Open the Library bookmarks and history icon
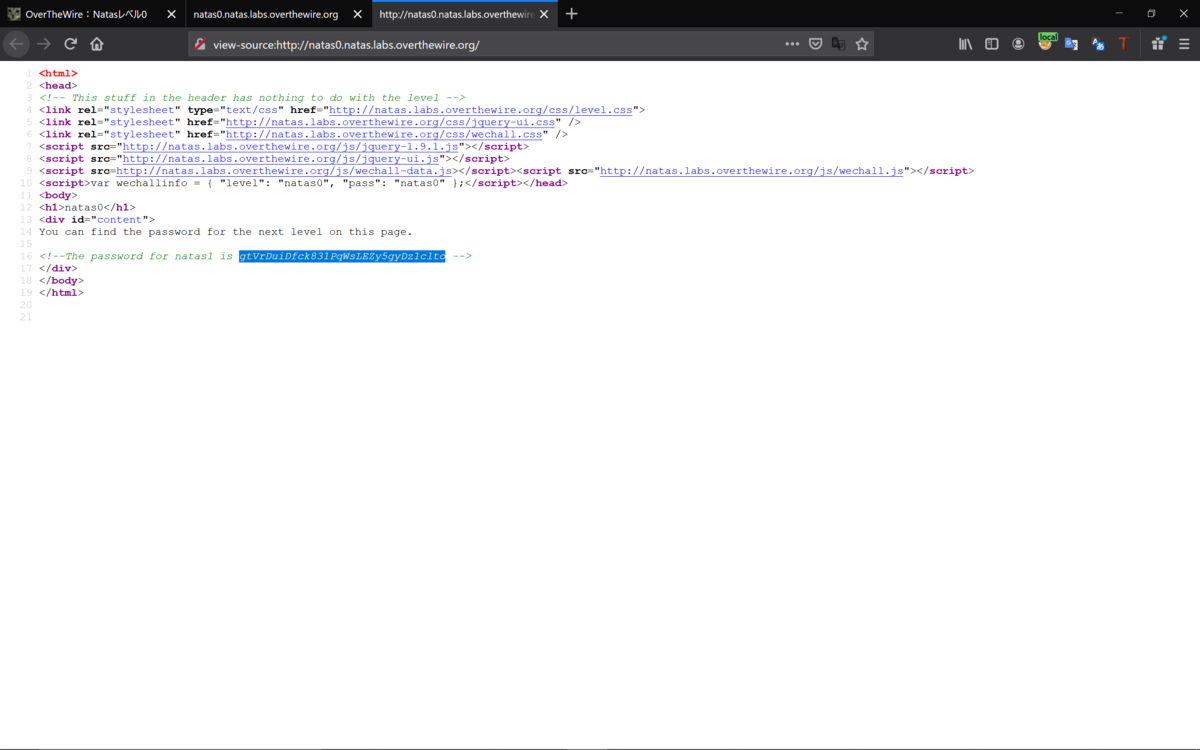This screenshot has height=750, width=1200. pyautogui.click(x=966, y=44)
